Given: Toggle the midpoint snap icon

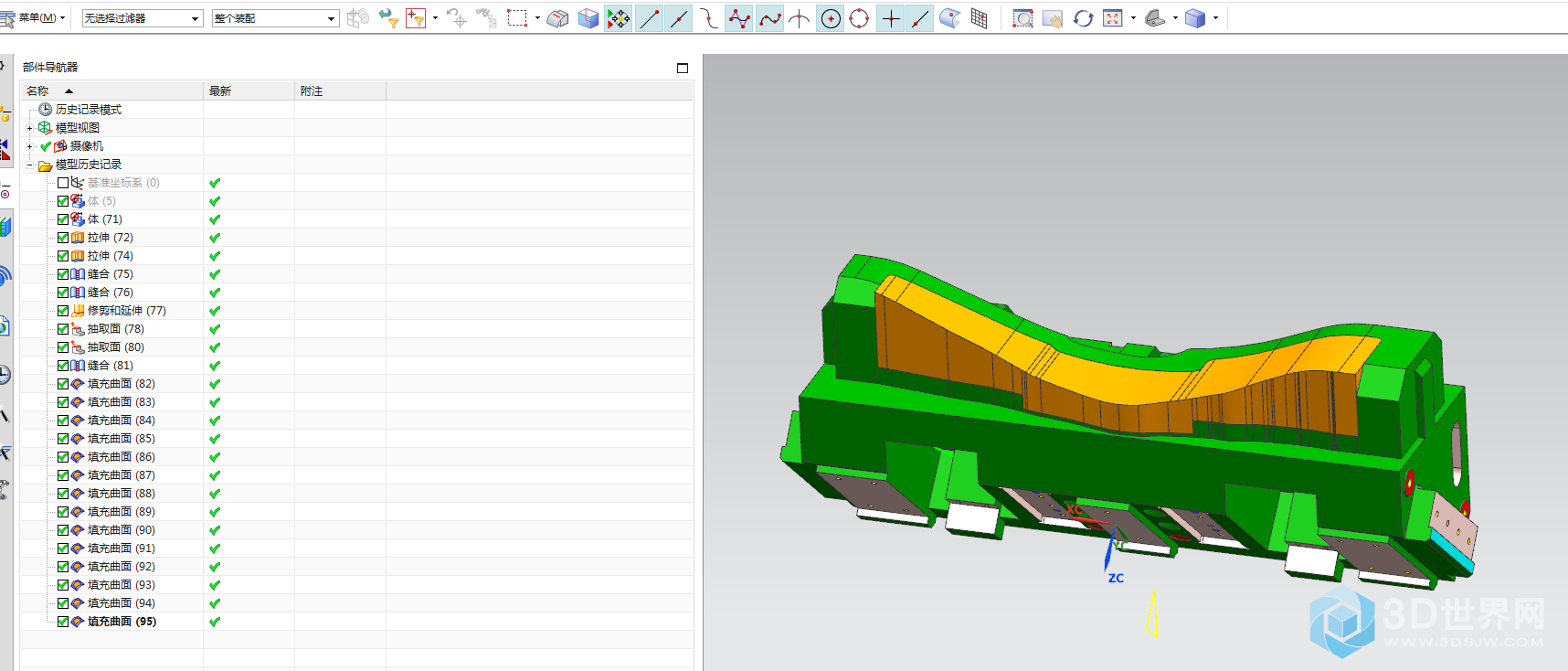Looking at the screenshot, I should (679, 18).
